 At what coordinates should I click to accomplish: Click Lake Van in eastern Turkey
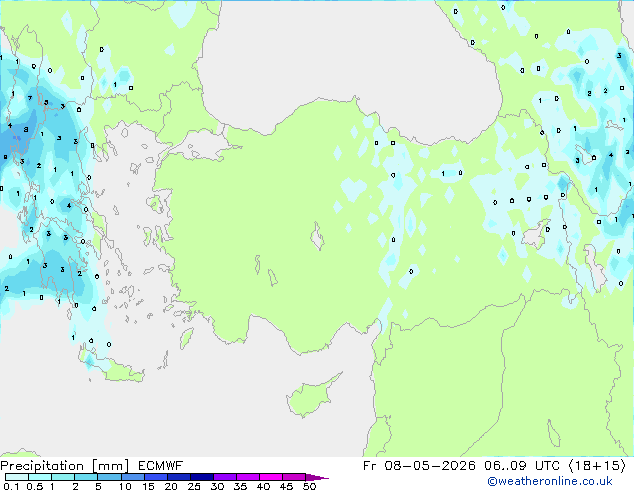point(535,234)
